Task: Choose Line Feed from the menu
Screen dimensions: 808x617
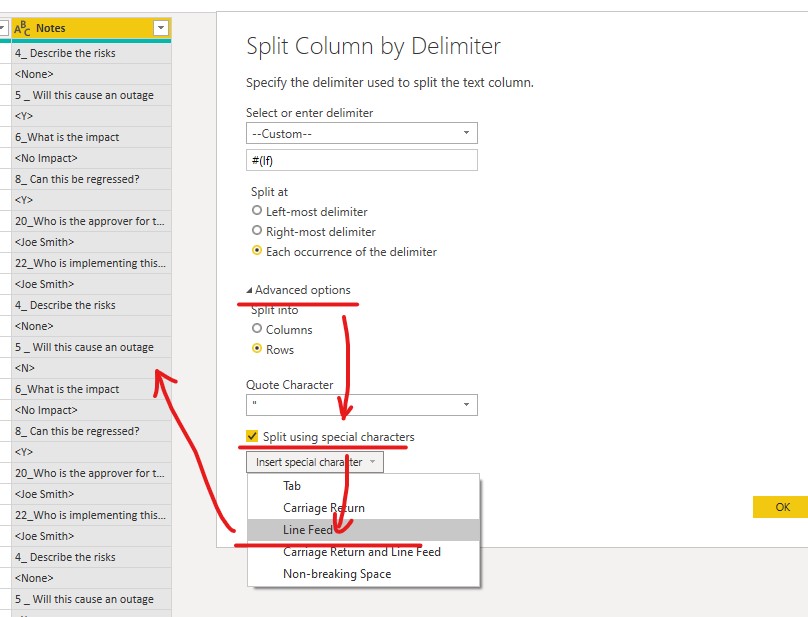Action: coord(363,530)
